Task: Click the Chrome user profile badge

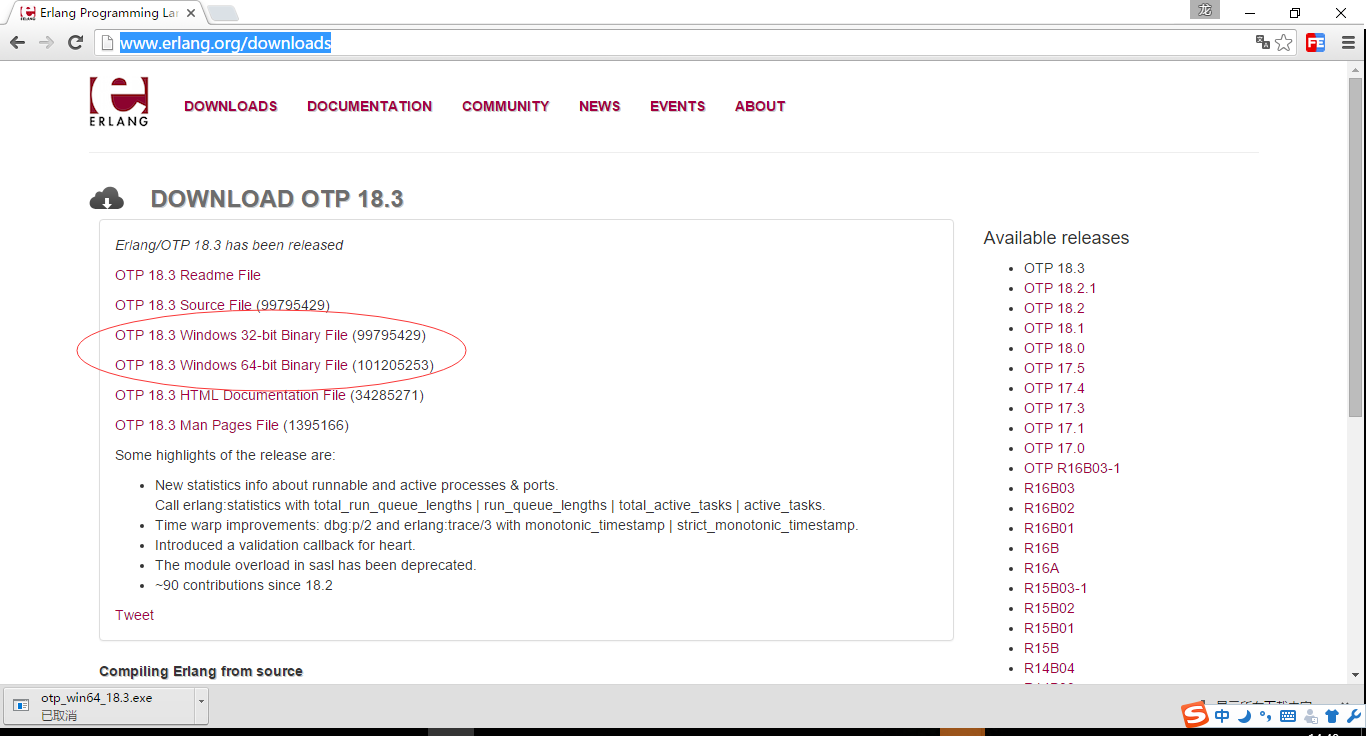Action: [1205, 10]
